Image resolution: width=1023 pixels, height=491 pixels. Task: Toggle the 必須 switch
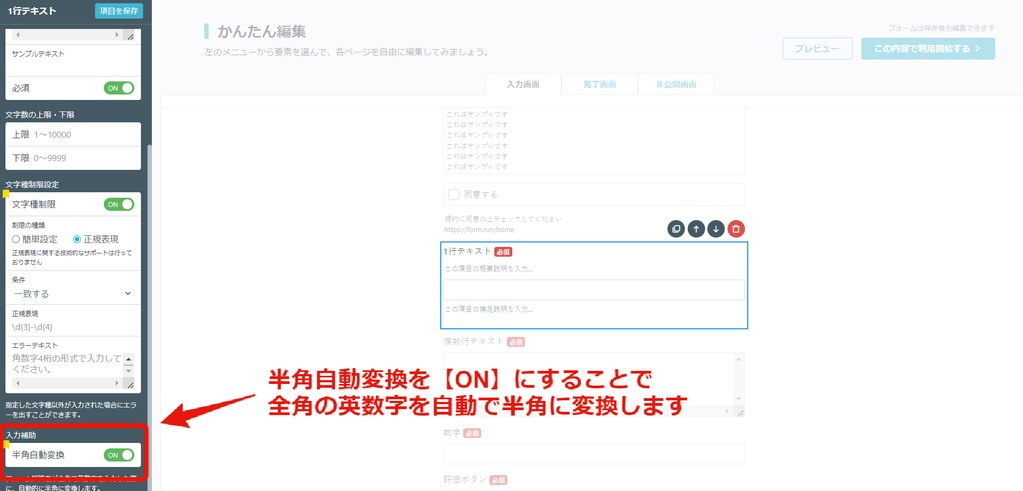(119, 88)
